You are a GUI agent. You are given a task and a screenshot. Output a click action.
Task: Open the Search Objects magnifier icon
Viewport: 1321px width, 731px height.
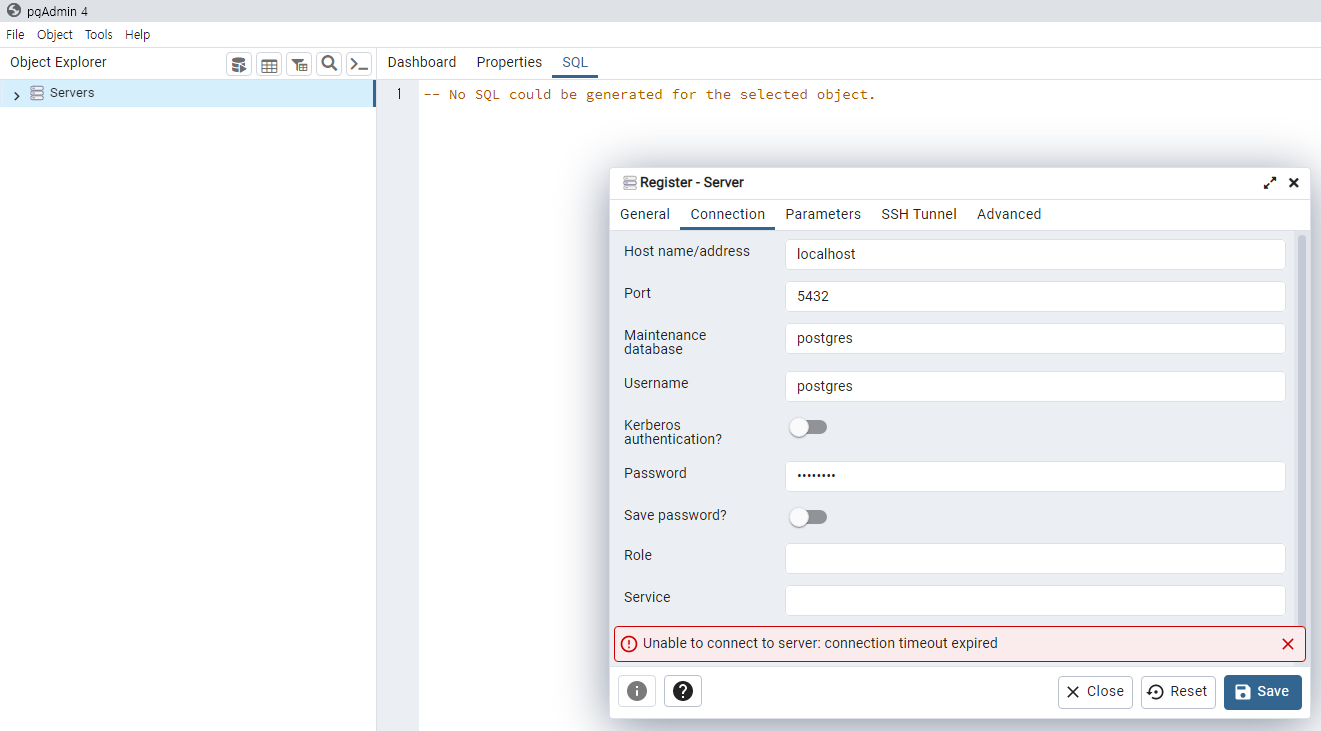coord(329,65)
